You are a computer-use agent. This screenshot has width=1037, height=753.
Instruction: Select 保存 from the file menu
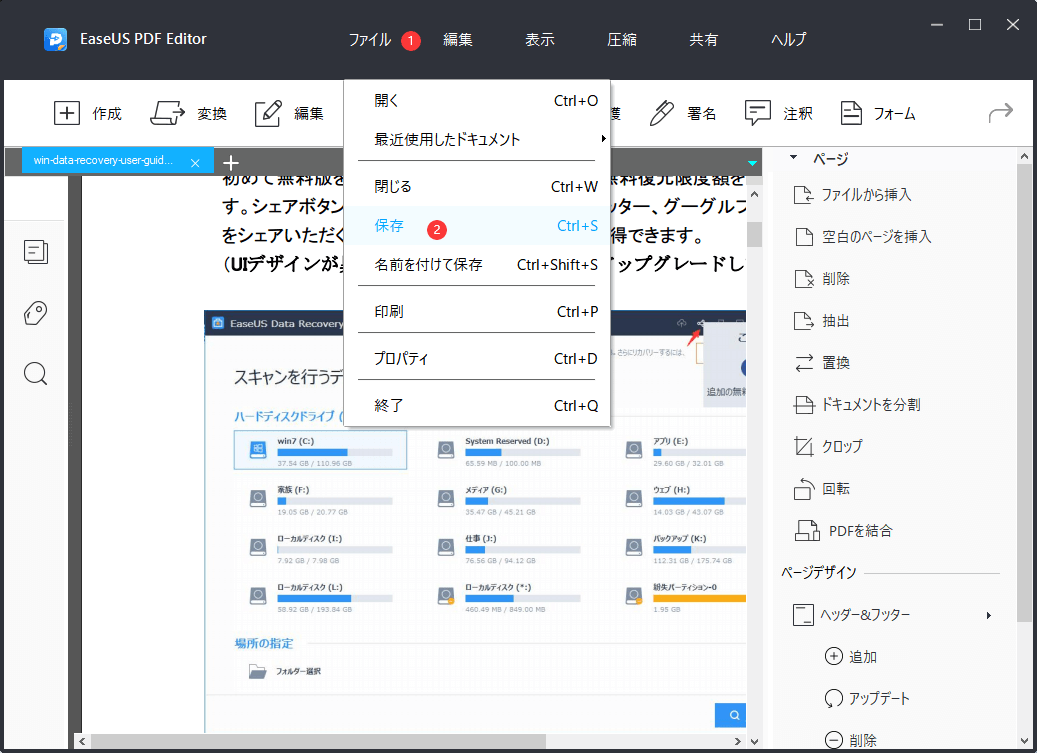point(390,226)
